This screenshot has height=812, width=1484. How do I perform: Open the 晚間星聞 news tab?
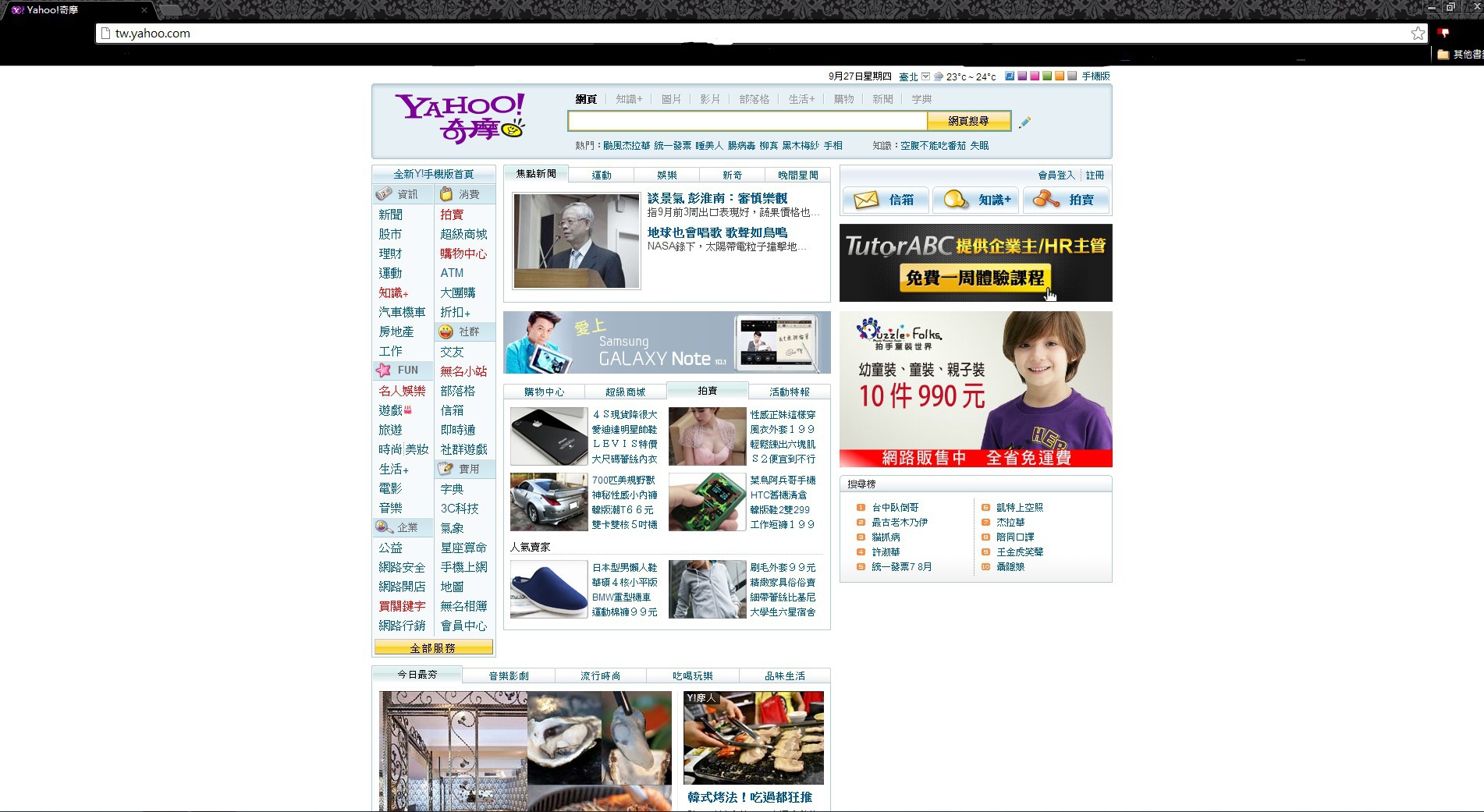click(x=798, y=175)
